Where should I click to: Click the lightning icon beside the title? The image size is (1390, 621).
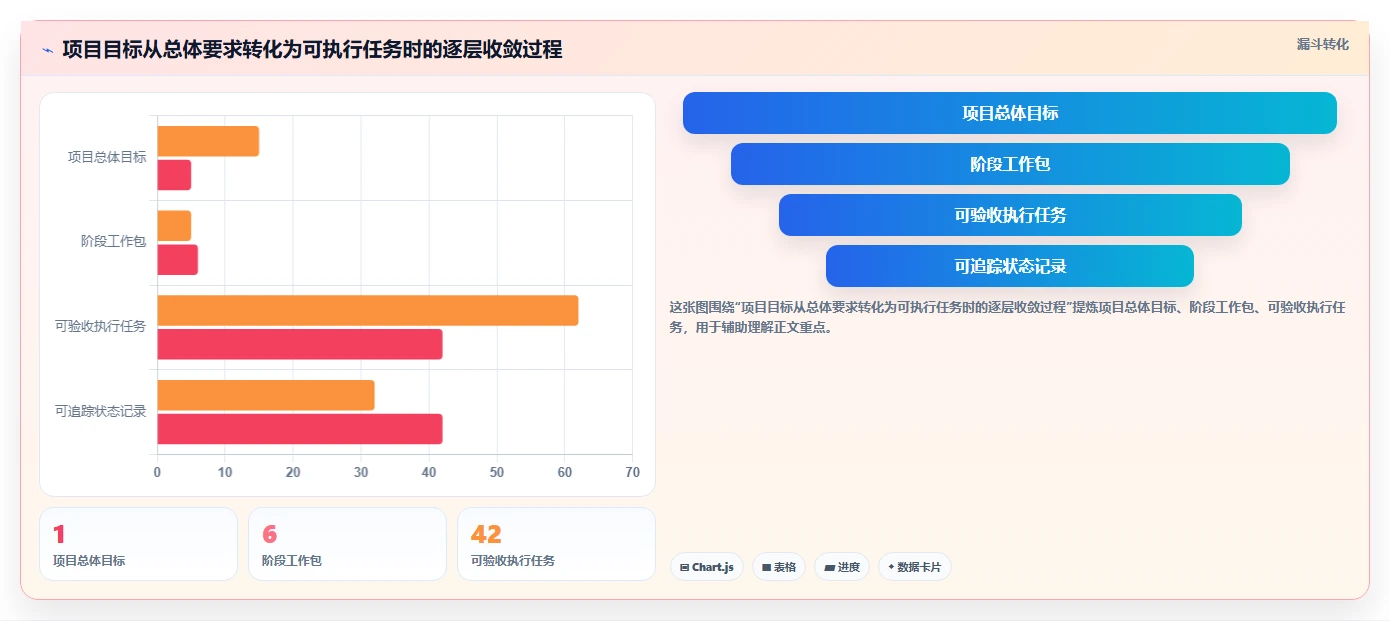pyautogui.click(x=48, y=50)
